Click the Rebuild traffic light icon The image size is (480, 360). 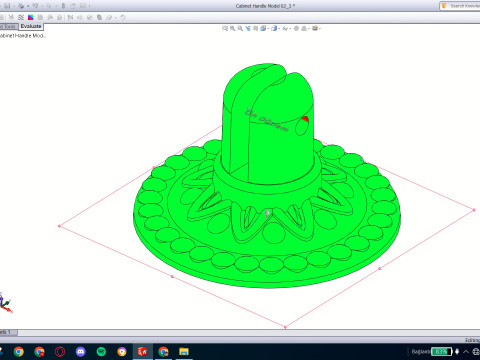click(x=63, y=6)
